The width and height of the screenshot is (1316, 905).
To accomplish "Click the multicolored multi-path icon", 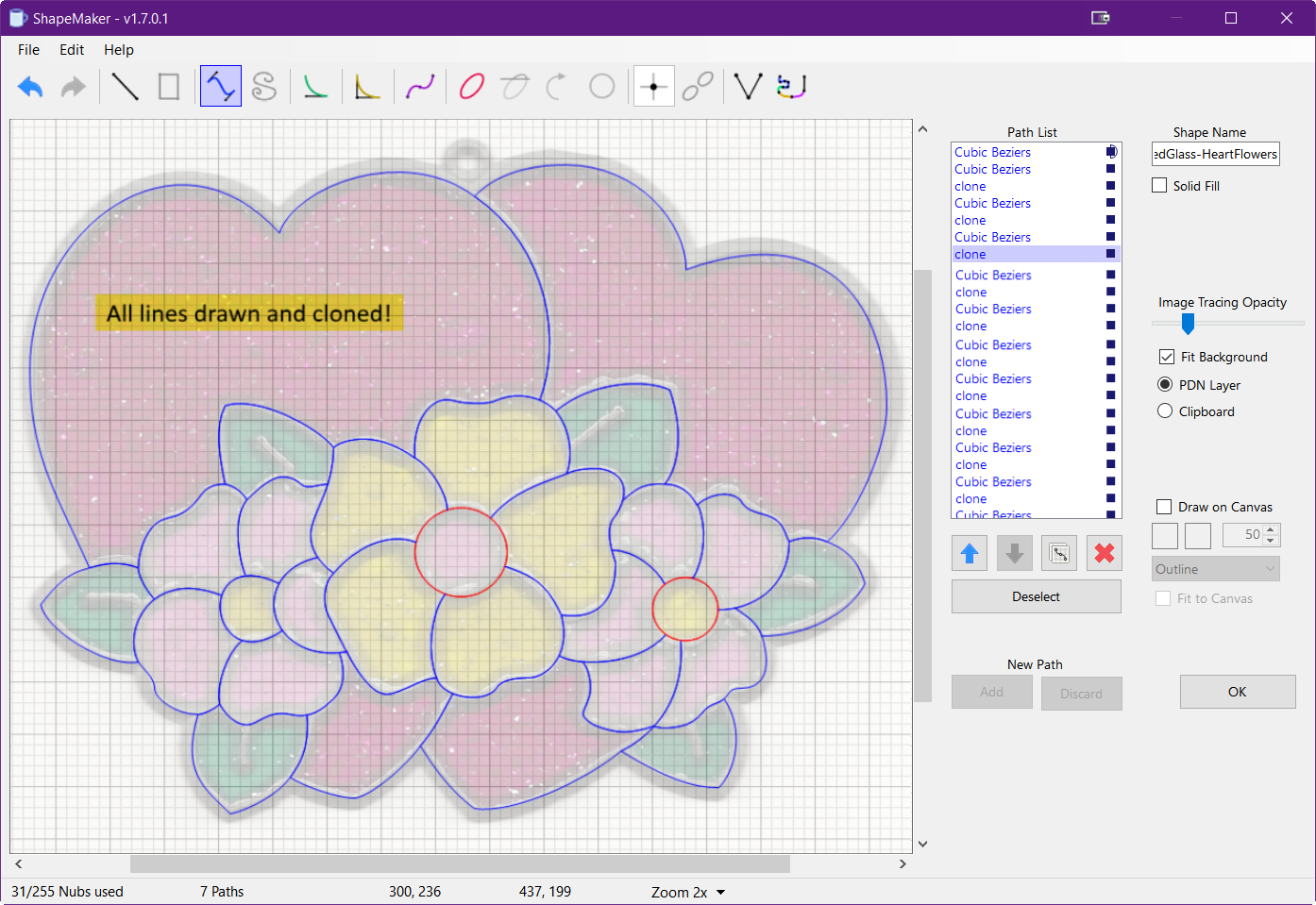I will [791, 87].
